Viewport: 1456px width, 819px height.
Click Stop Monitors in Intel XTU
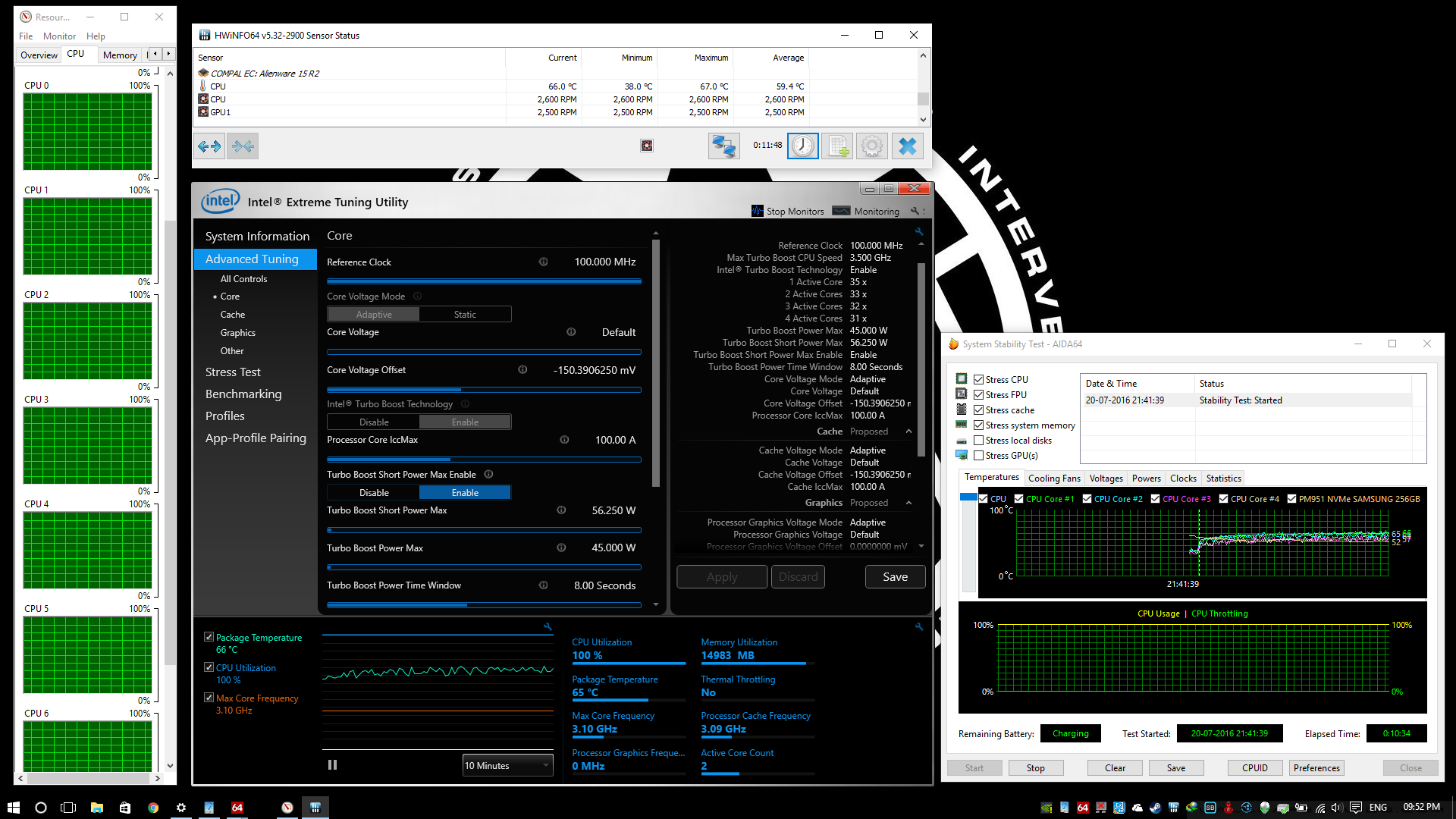[787, 212]
